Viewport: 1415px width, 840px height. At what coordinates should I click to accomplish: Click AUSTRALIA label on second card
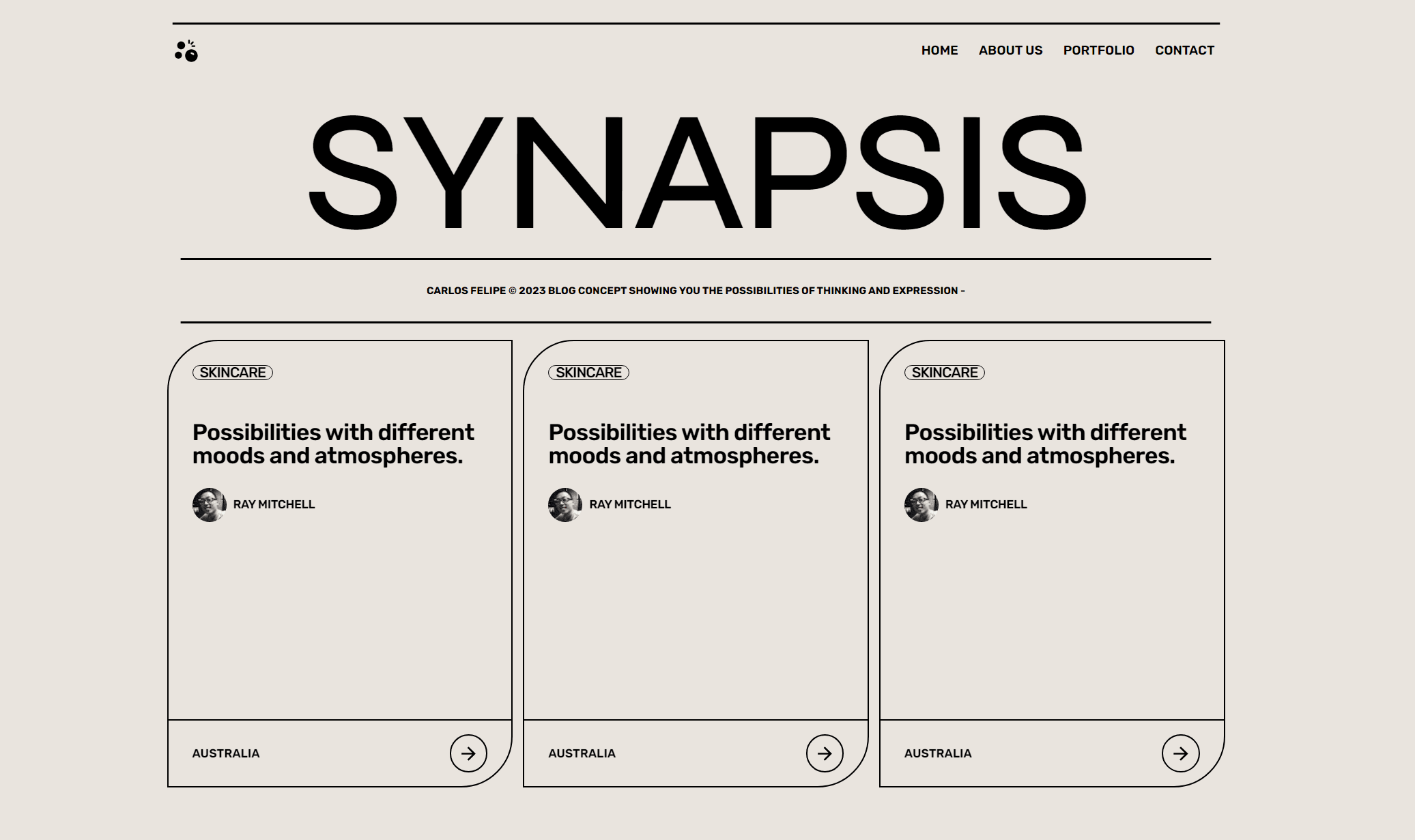point(581,753)
